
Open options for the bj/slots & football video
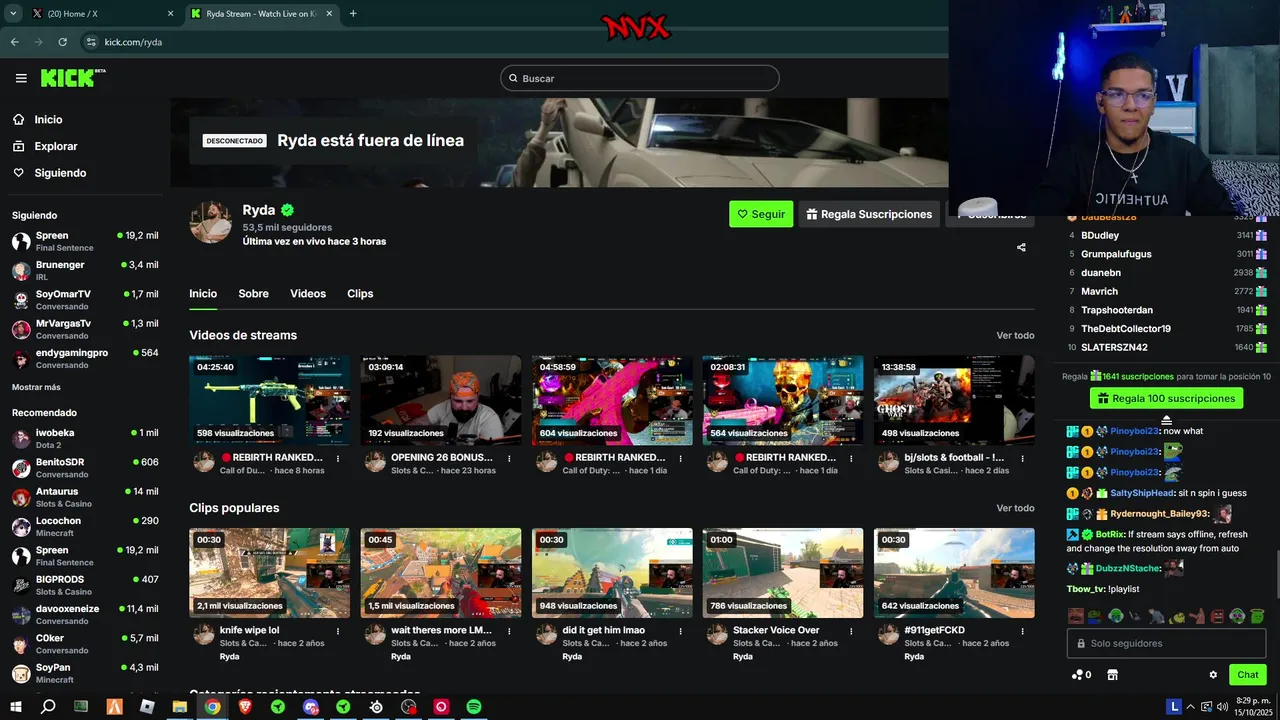coord(1022,458)
